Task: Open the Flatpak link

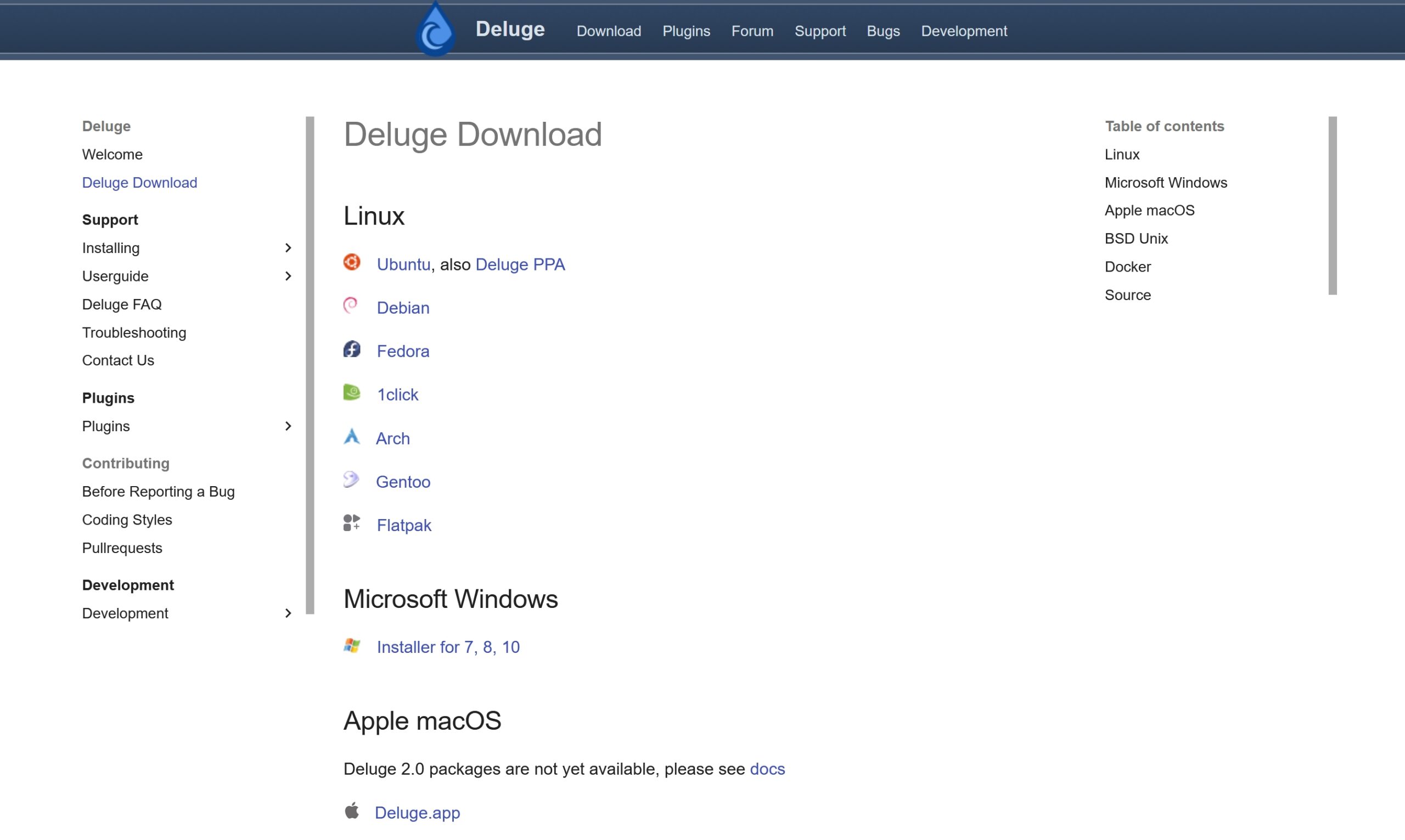Action: click(404, 525)
